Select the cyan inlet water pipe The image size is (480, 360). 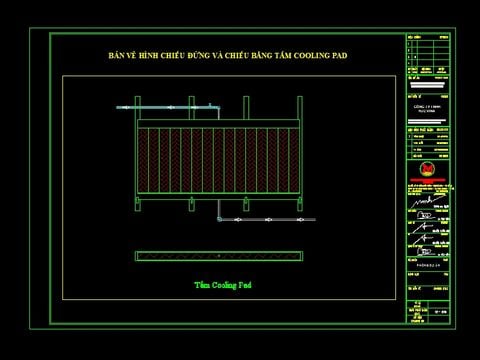tap(168, 108)
